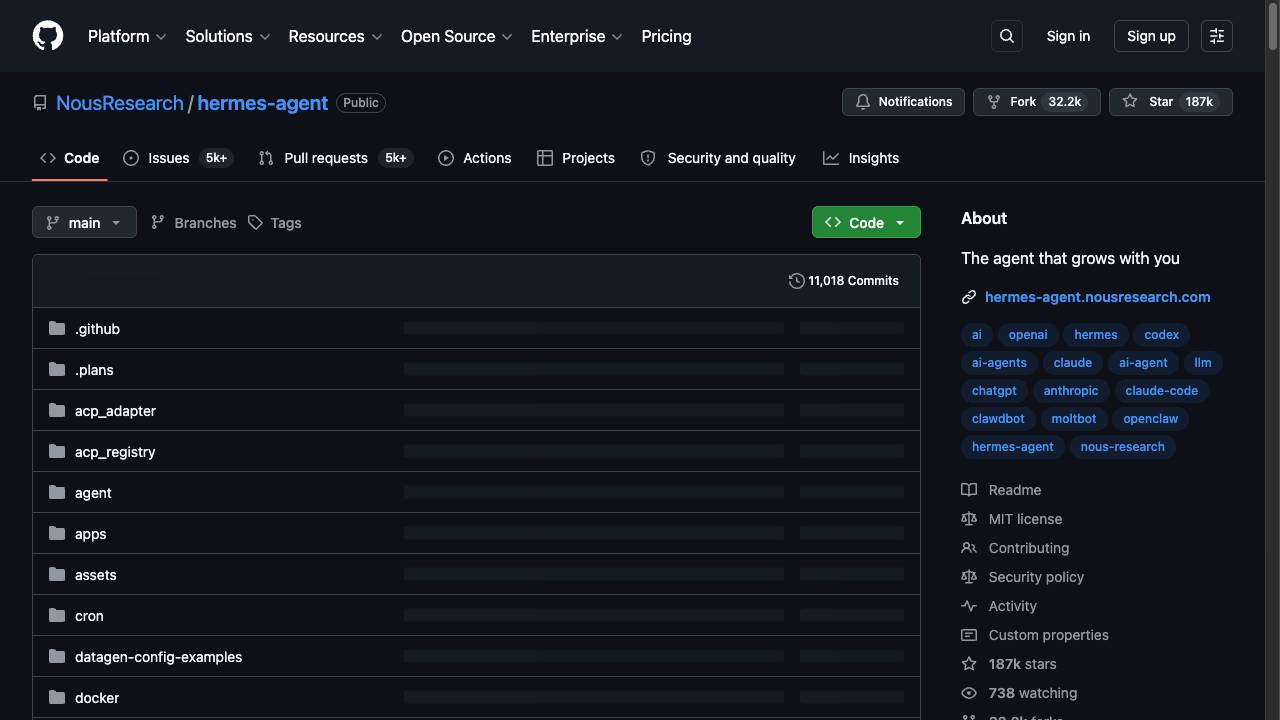Open the Actions tab
The height and width of the screenshot is (720, 1280).
click(x=475, y=158)
